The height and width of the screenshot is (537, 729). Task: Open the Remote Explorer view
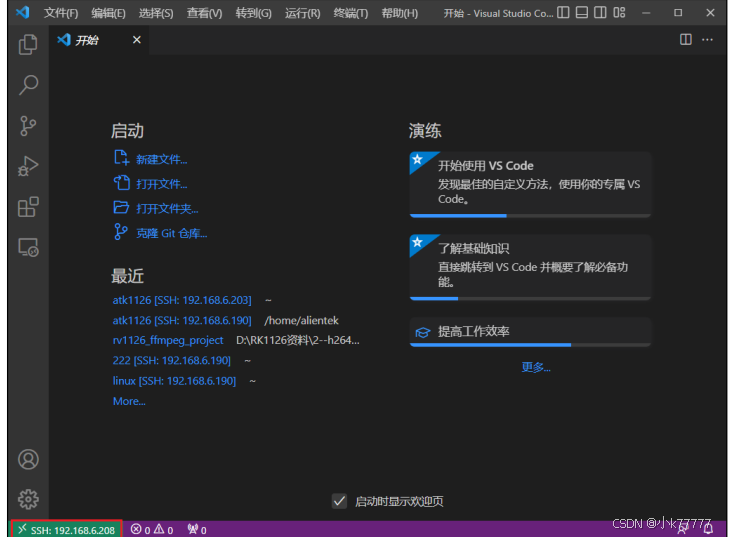(28, 247)
